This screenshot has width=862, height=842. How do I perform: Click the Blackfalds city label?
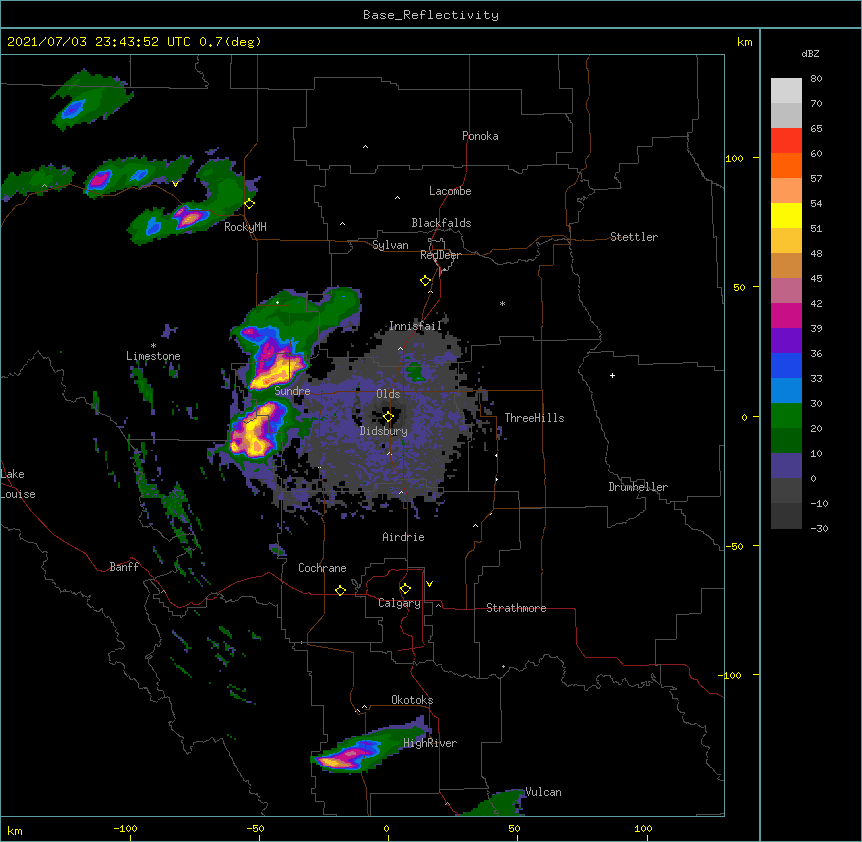point(441,223)
